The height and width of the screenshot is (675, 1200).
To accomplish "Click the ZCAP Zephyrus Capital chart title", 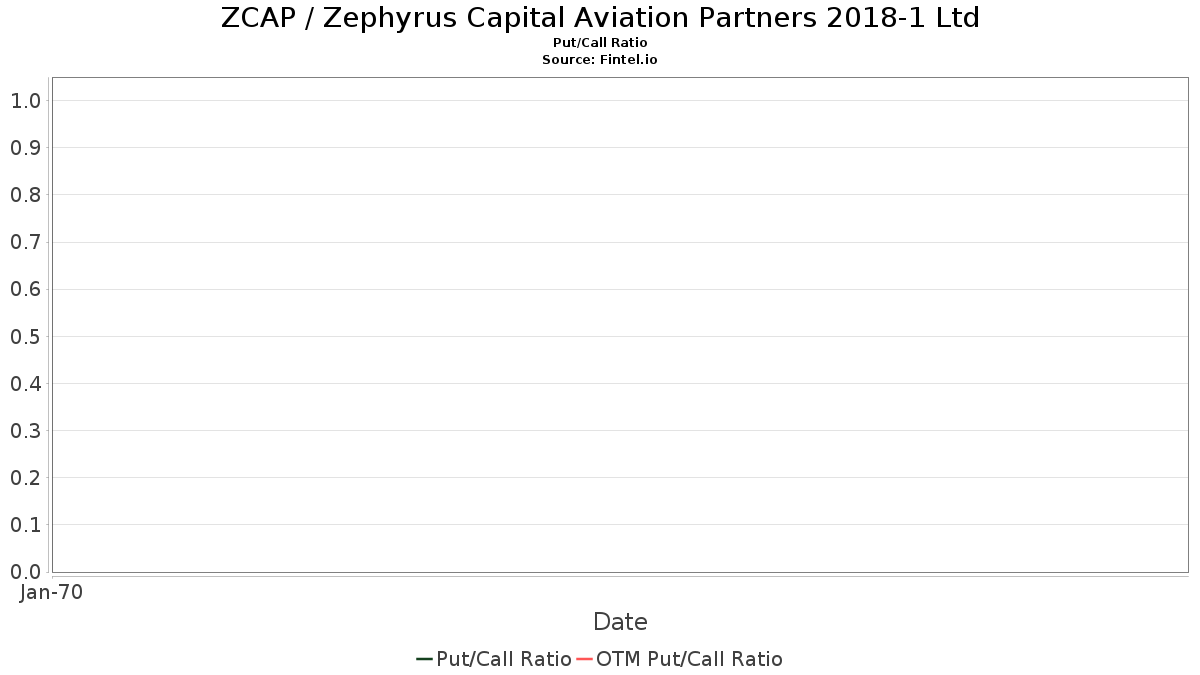I will pos(600,18).
